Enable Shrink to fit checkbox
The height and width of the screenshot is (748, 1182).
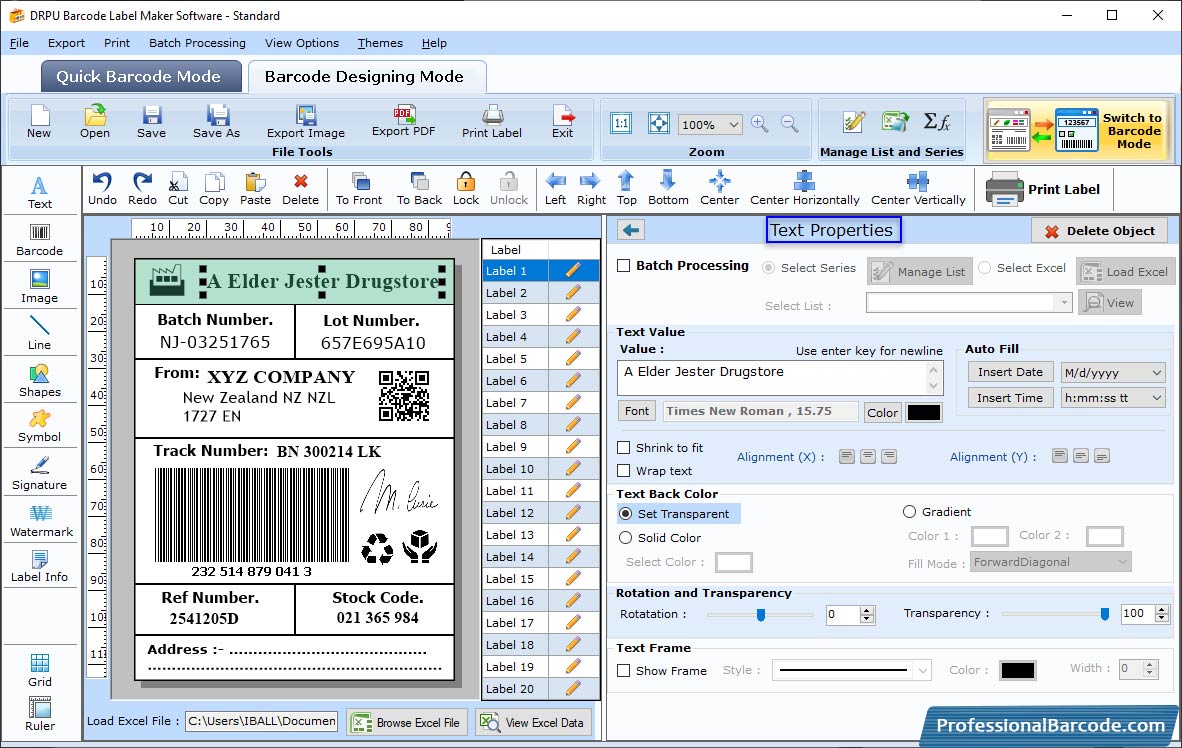click(623, 448)
